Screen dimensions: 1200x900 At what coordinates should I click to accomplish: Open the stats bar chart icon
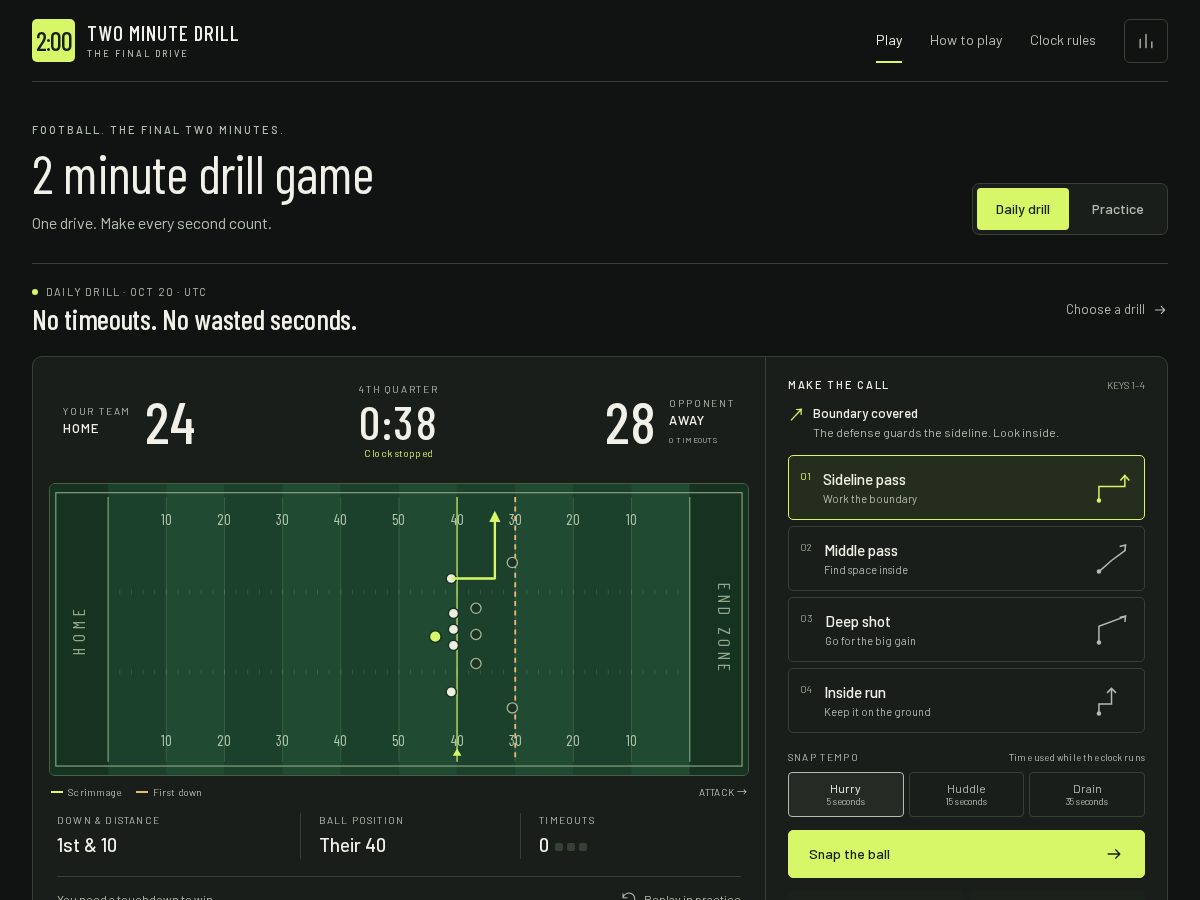pos(1146,41)
